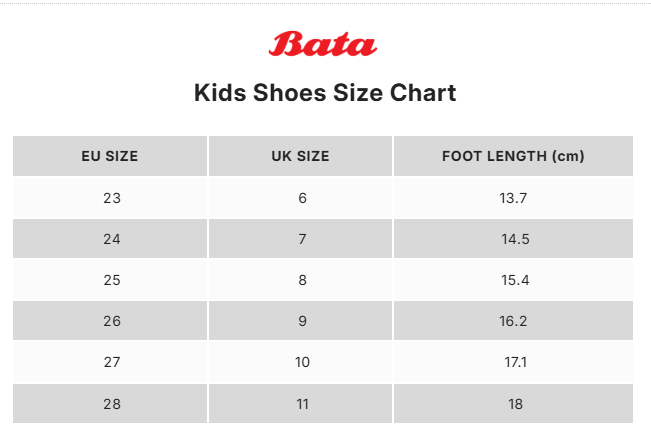Click foot length 15.4 cell
651x432 pixels.
tap(513, 280)
